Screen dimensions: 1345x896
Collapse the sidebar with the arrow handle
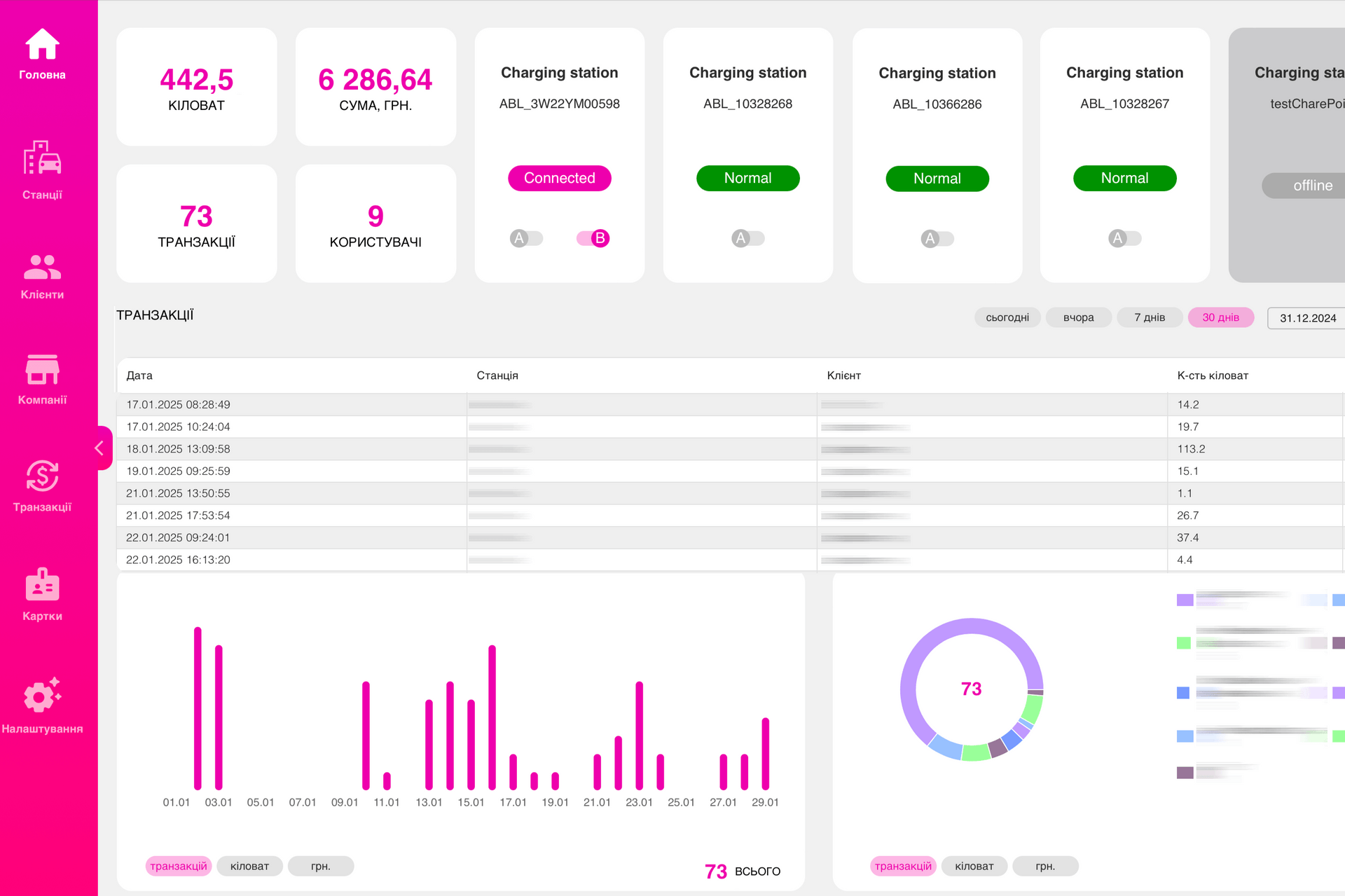100,448
